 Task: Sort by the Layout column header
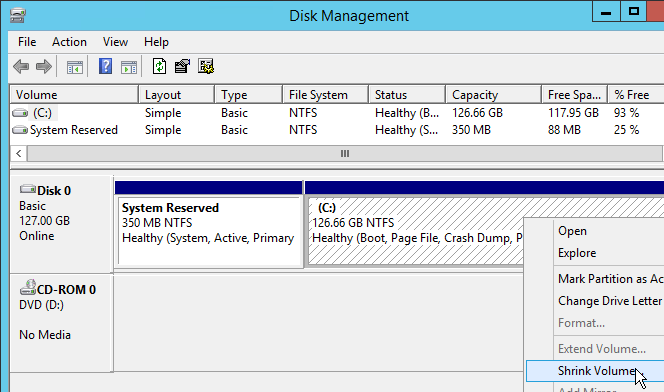pos(177,95)
